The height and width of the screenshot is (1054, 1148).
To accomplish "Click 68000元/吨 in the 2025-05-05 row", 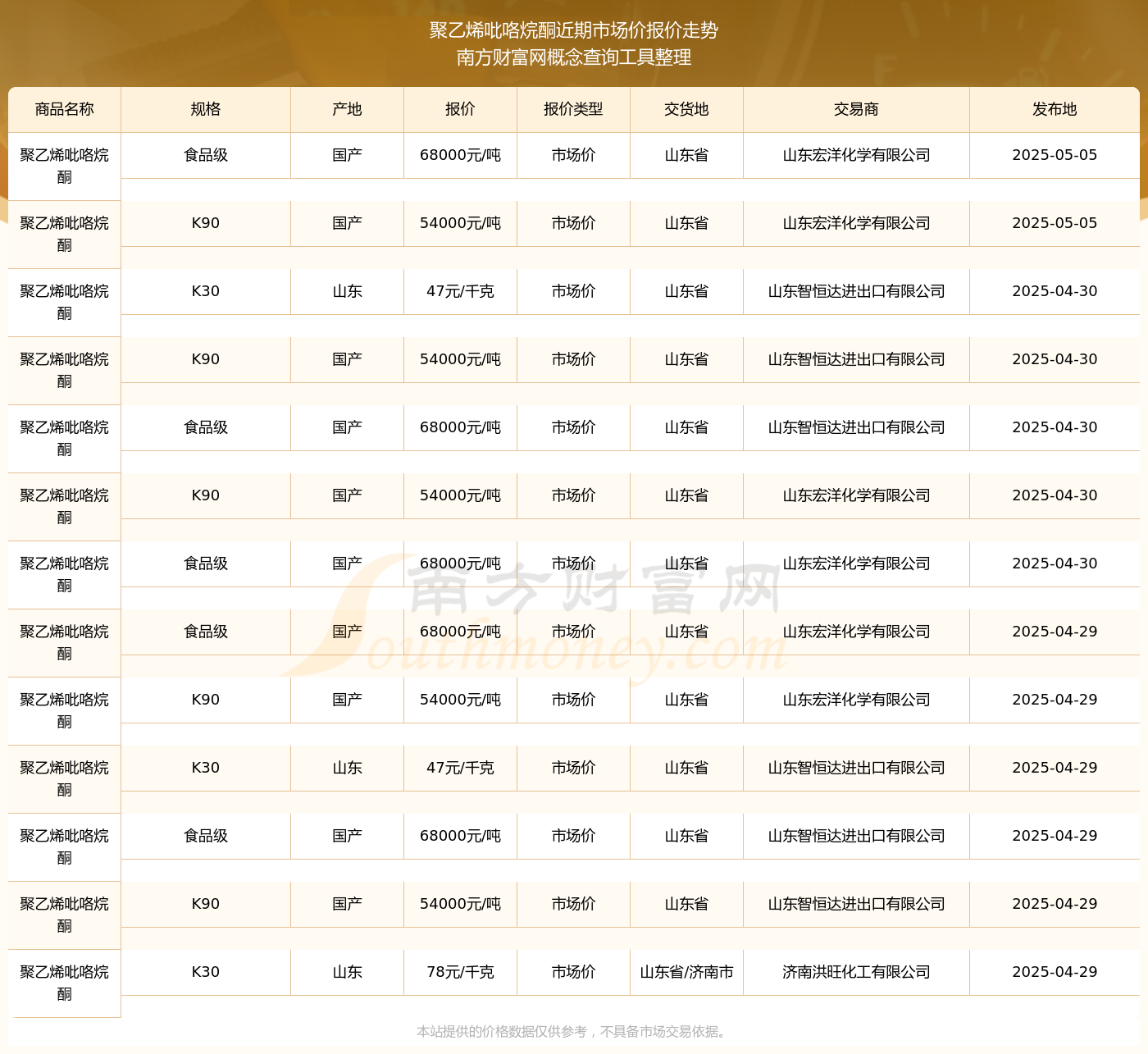I will pos(460,155).
